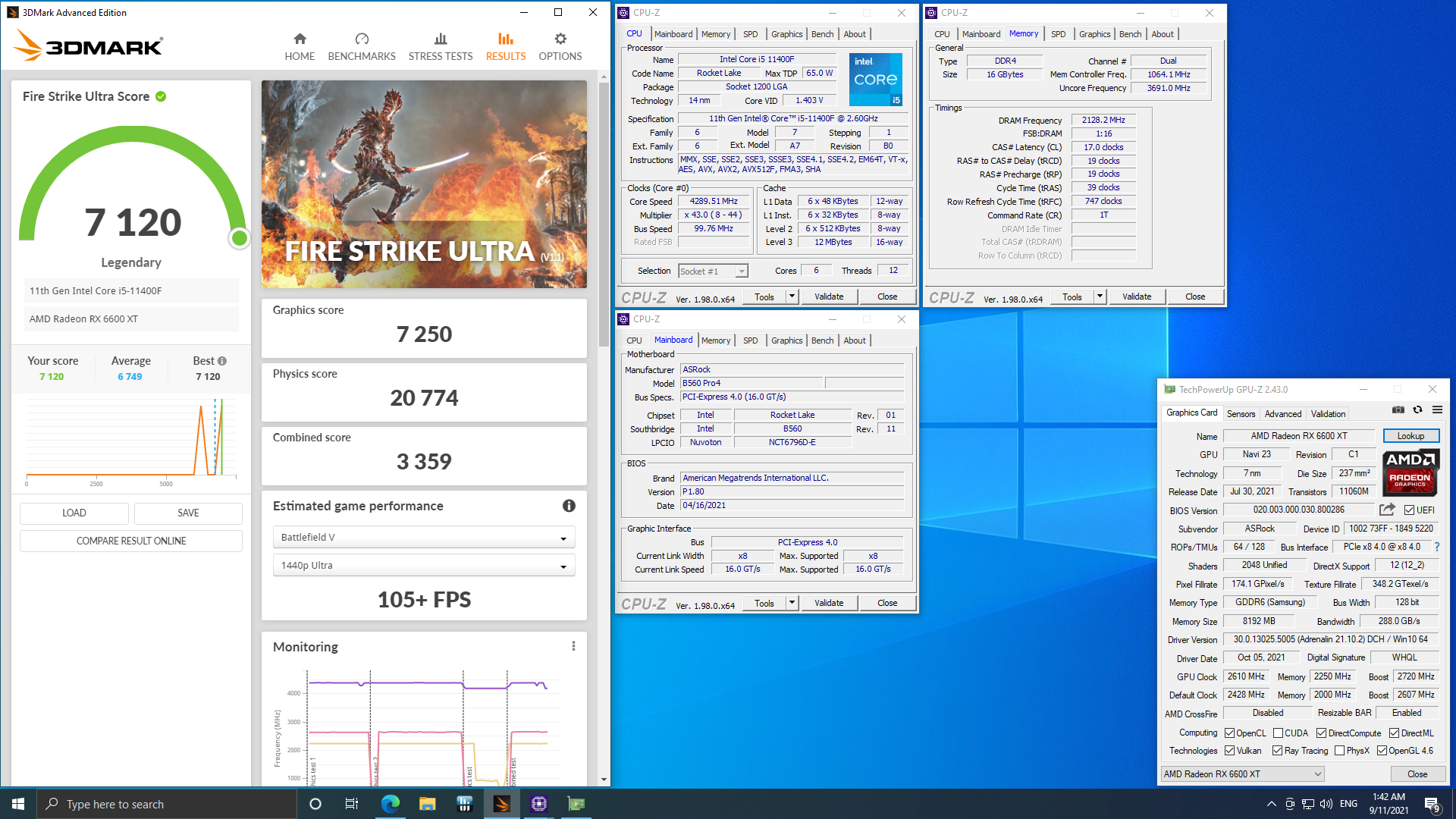Click the taskbar clock and date
1456x819 pixels.
(1389, 804)
